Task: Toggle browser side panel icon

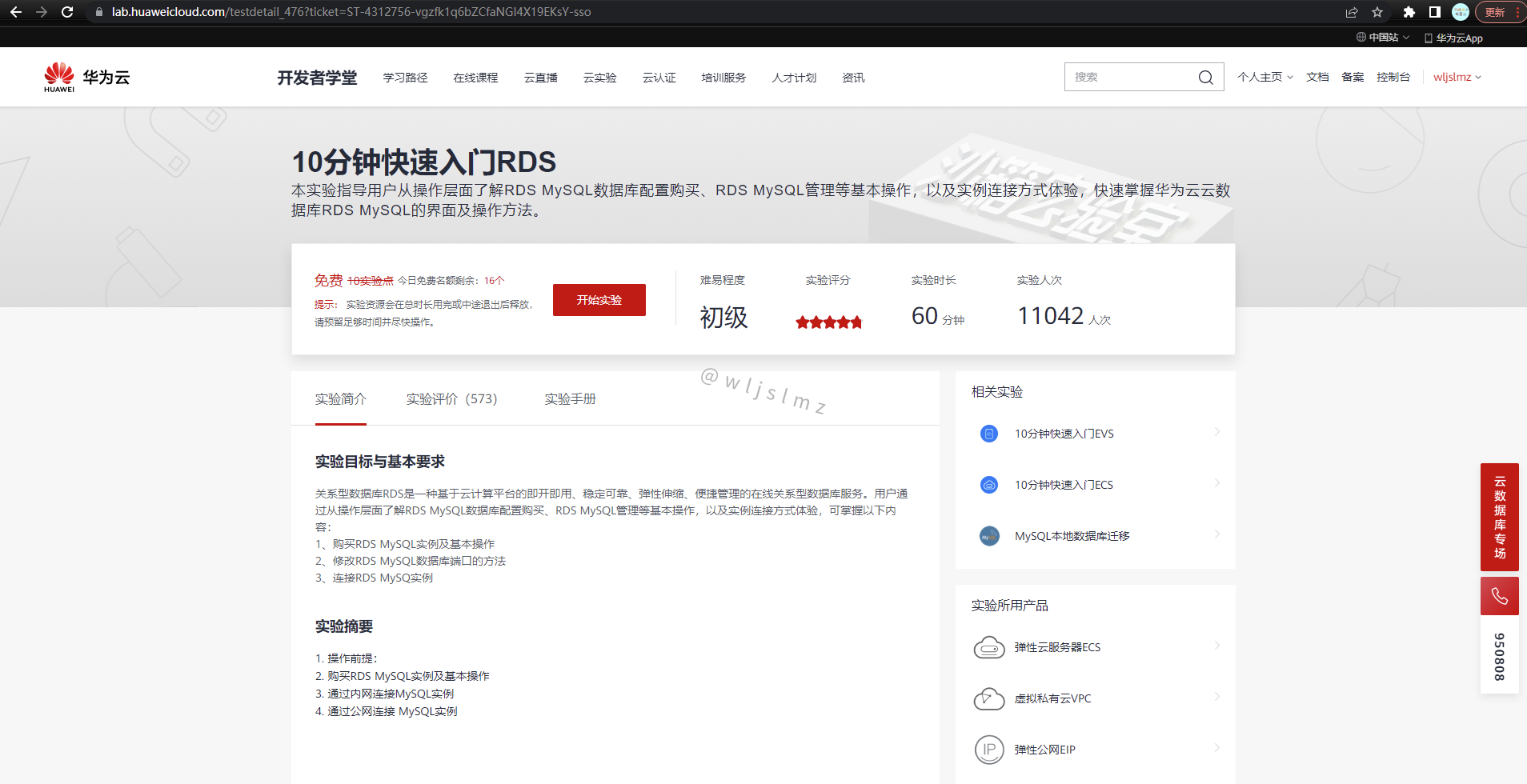Action: click(1435, 12)
